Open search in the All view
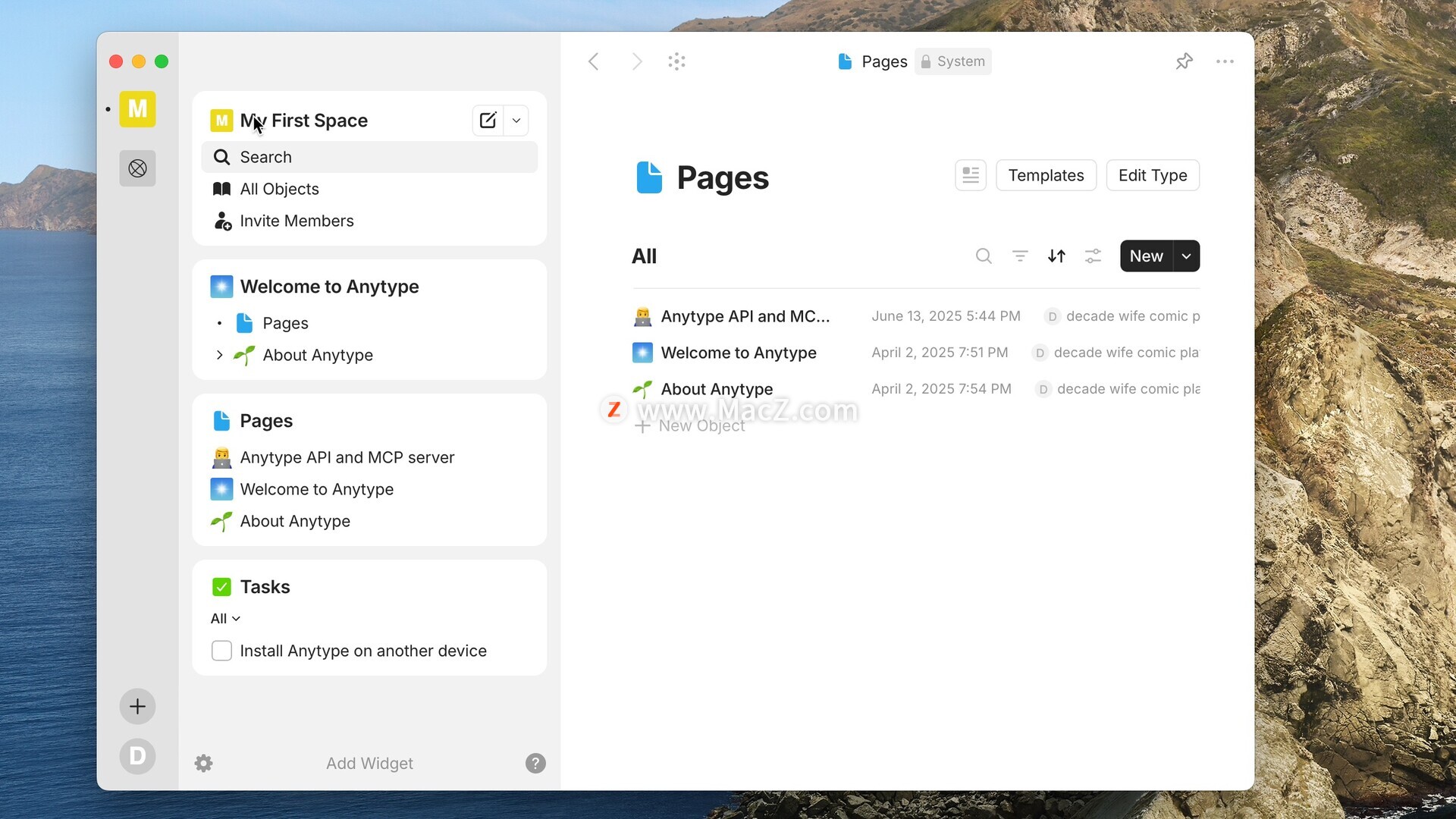1456x819 pixels. (984, 256)
